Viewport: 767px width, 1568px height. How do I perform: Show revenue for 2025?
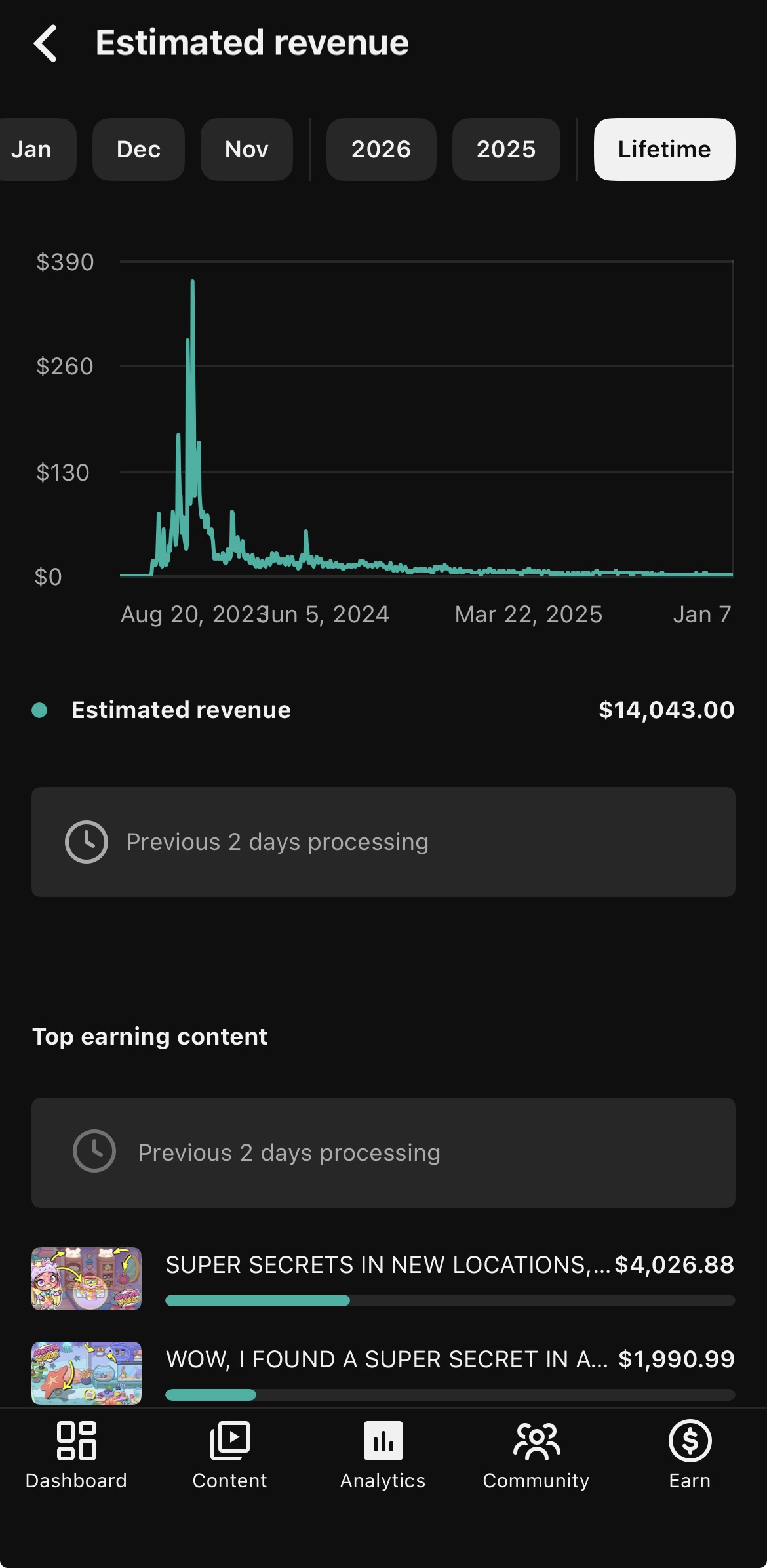point(506,150)
